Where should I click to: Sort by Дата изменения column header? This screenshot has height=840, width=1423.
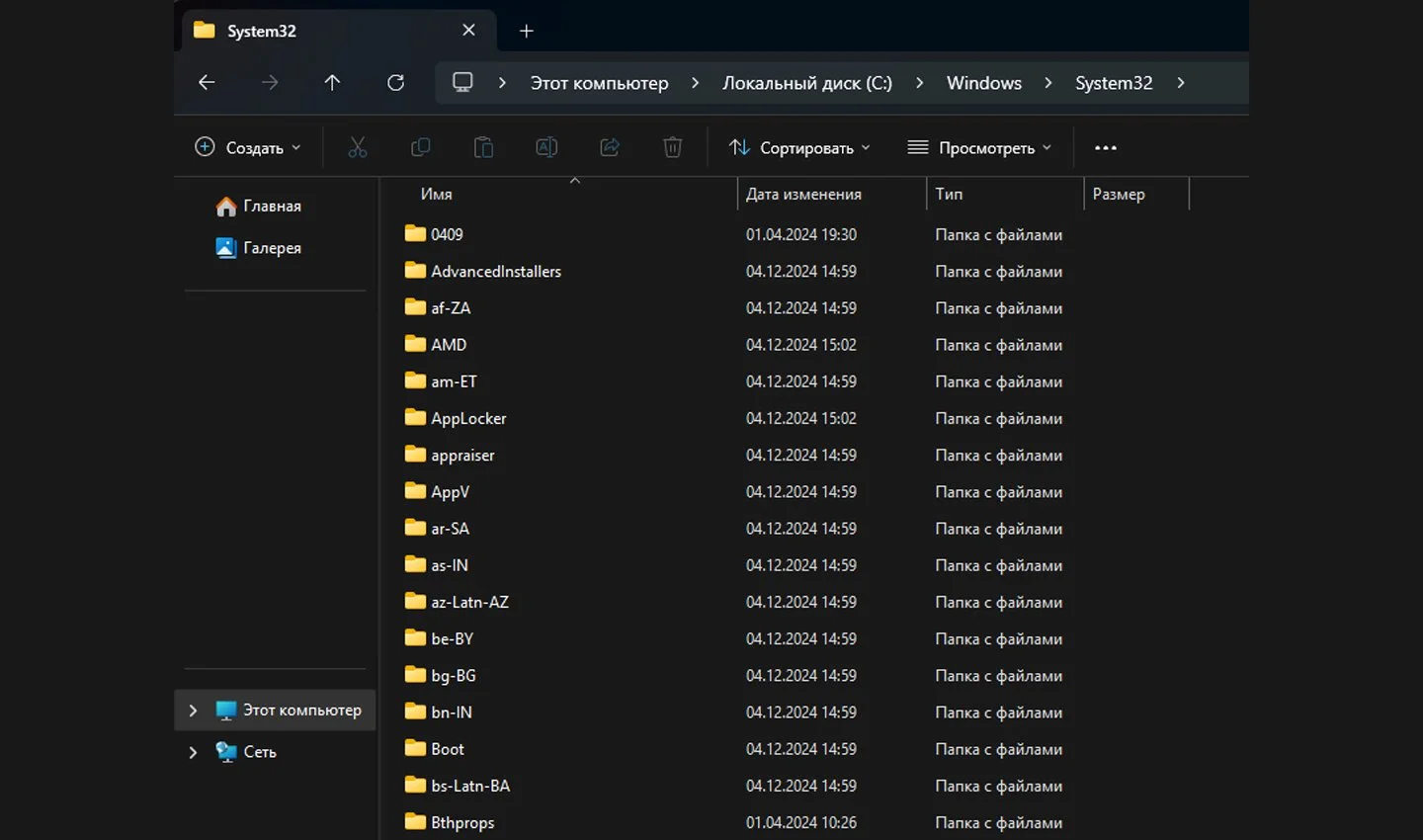tap(803, 194)
